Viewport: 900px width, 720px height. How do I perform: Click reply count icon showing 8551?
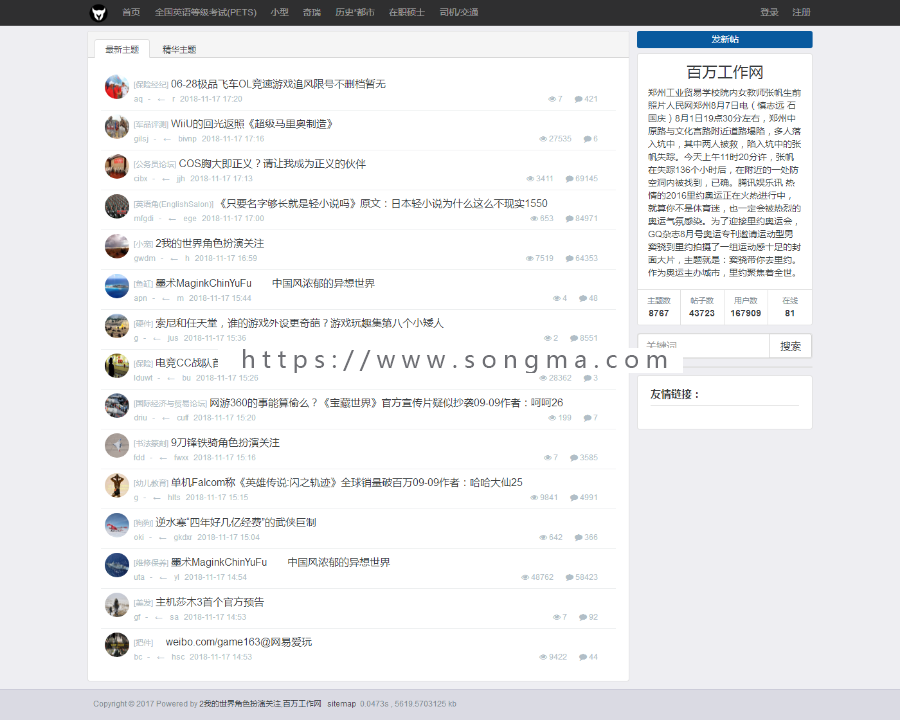pos(574,338)
